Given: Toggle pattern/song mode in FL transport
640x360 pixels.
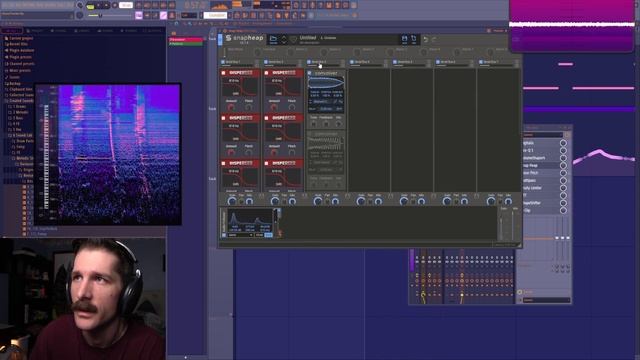Looking at the screenshot, I should [x=90, y=6].
